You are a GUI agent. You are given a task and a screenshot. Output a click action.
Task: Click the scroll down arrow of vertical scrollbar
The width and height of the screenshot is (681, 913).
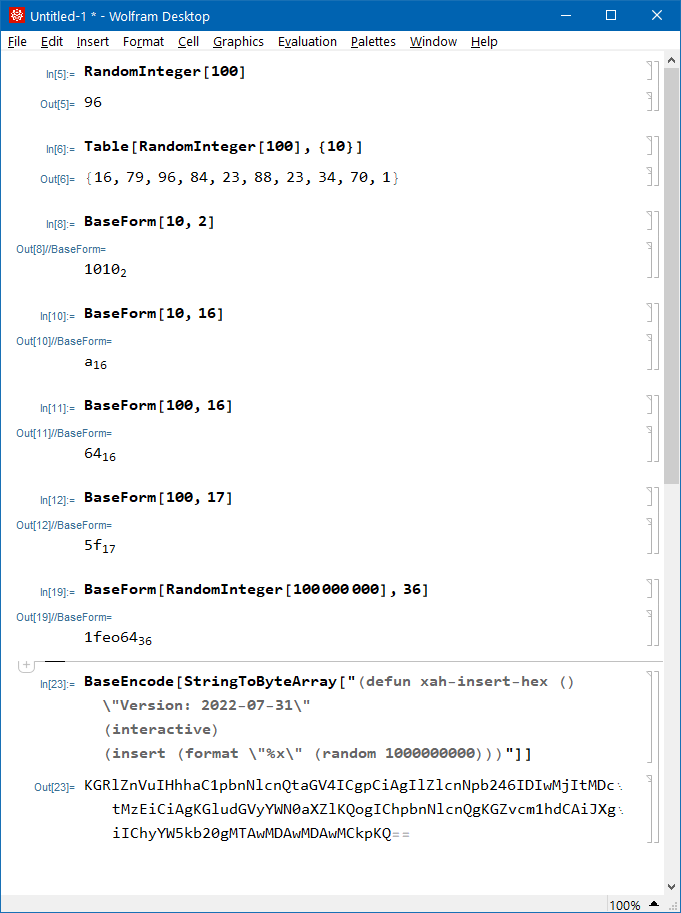pyautogui.click(x=671, y=887)
